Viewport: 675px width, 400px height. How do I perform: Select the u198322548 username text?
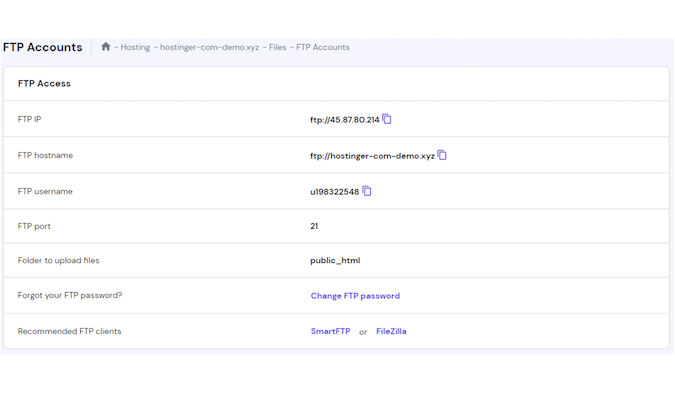[334, 192]
